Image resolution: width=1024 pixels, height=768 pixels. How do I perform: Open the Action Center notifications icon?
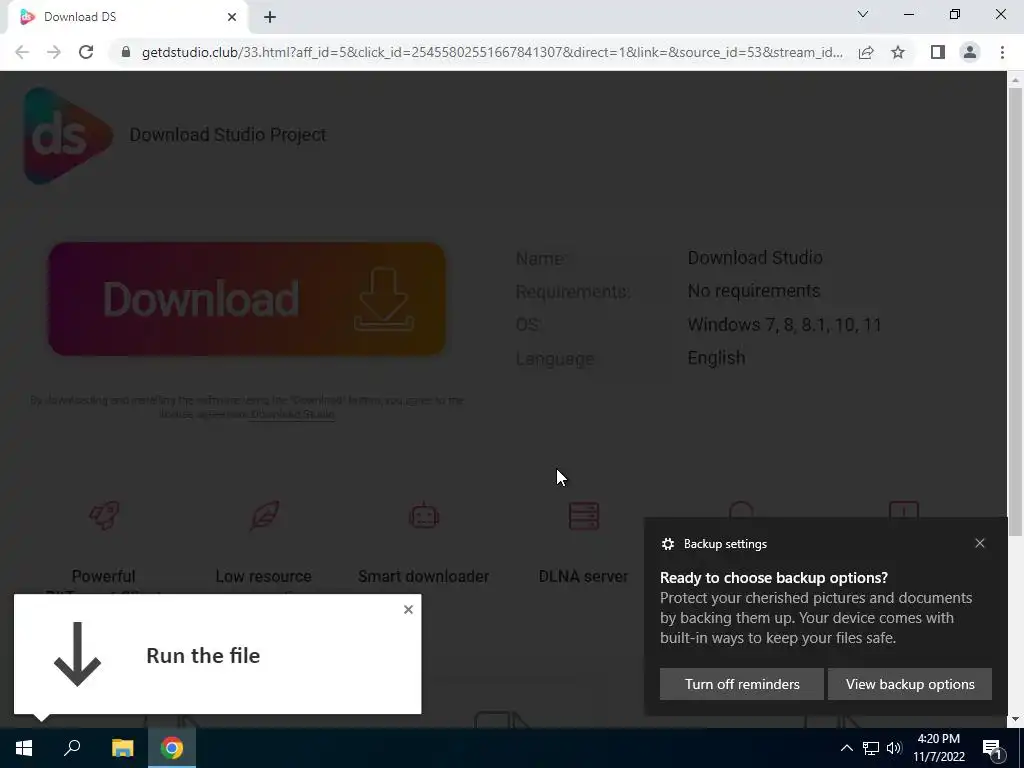pos(992,748)
